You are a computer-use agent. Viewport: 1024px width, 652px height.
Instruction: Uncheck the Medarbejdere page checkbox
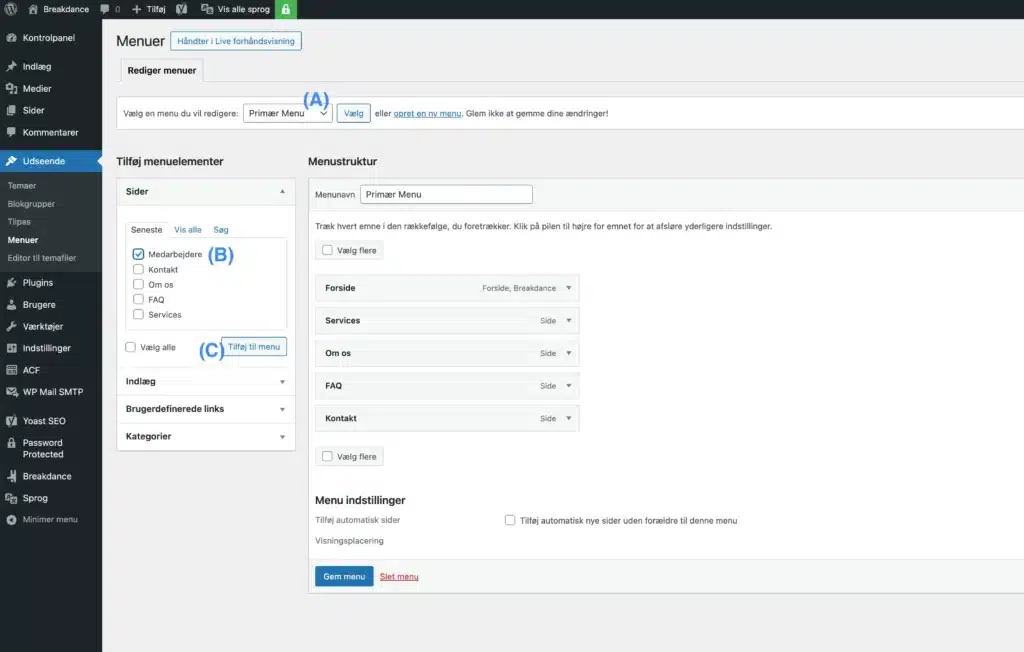(x=138, y=254)
